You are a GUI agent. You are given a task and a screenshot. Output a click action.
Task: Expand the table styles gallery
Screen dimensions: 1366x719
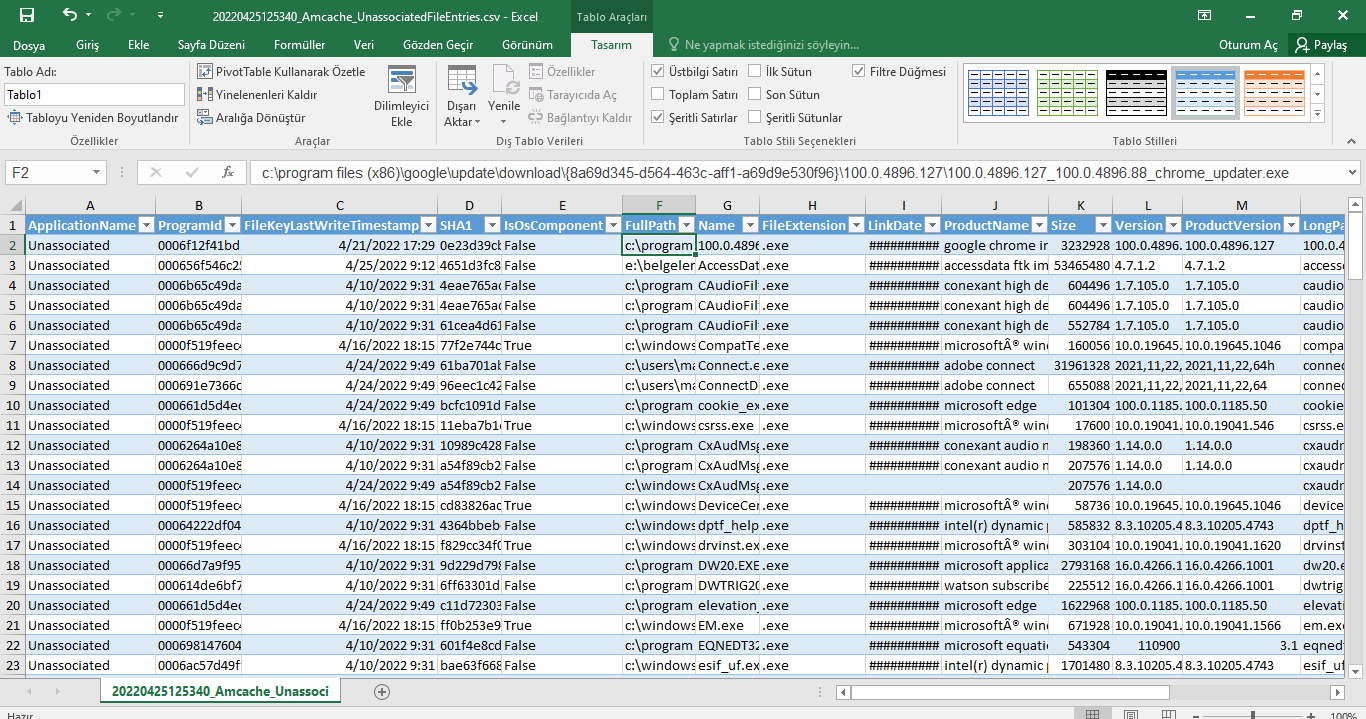(1320, 113)
